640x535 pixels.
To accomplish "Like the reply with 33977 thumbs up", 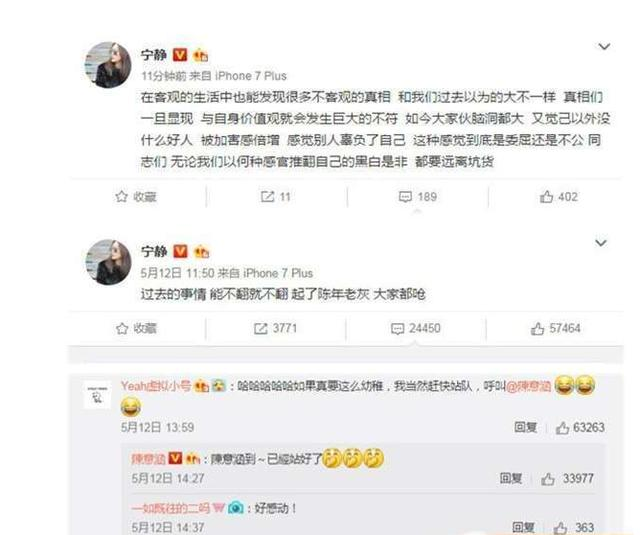I will 548,479.
